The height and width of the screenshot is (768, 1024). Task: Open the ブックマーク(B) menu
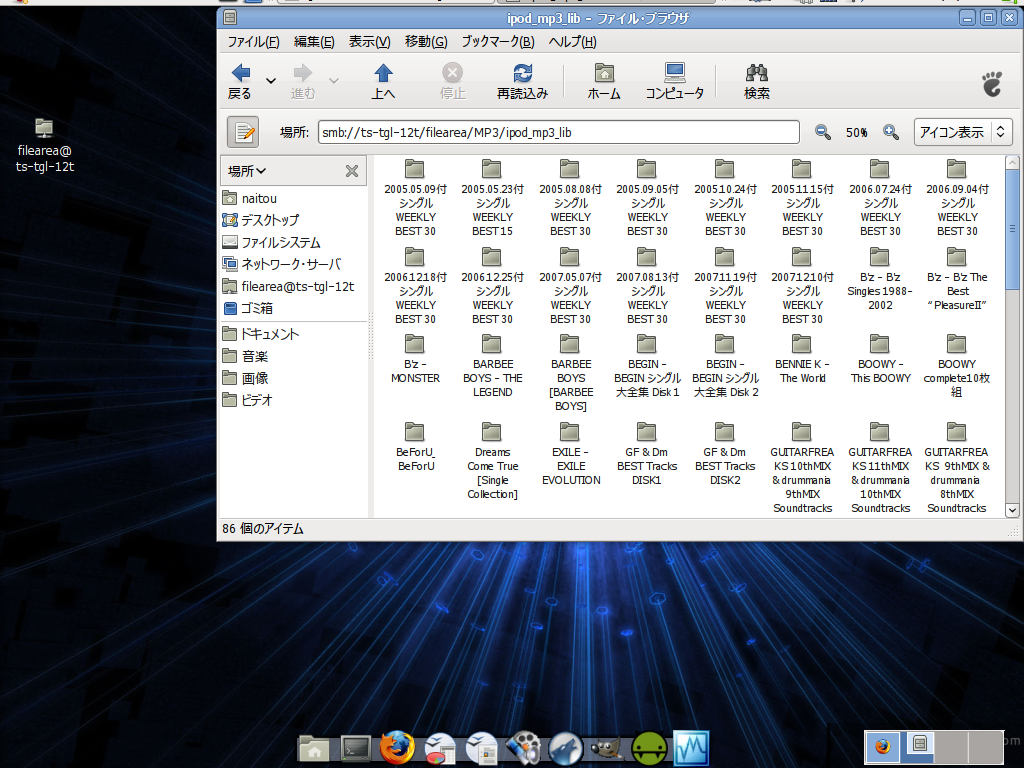(498, 42)
